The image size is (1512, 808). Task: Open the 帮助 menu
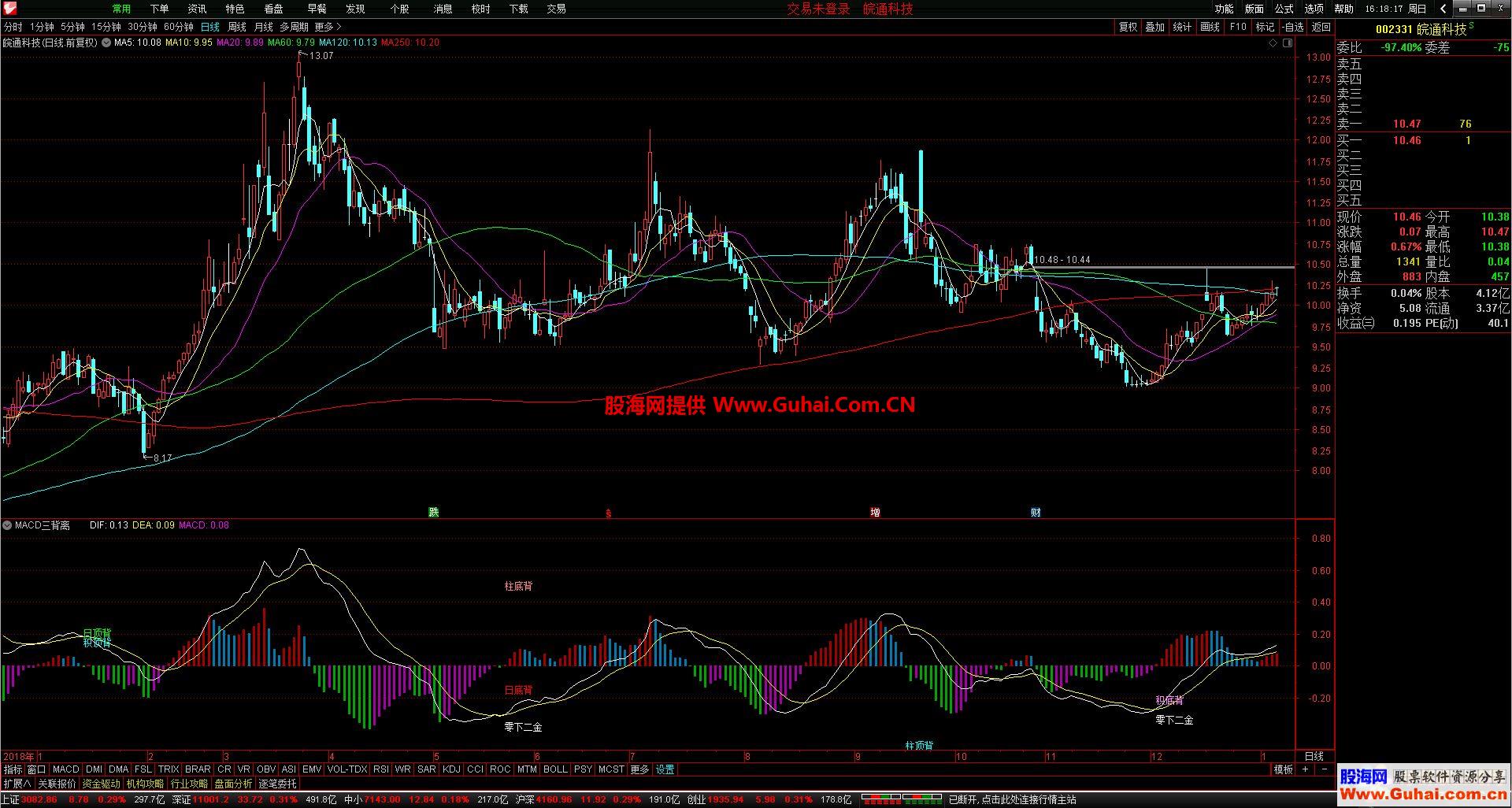[x=1343, y=9]
